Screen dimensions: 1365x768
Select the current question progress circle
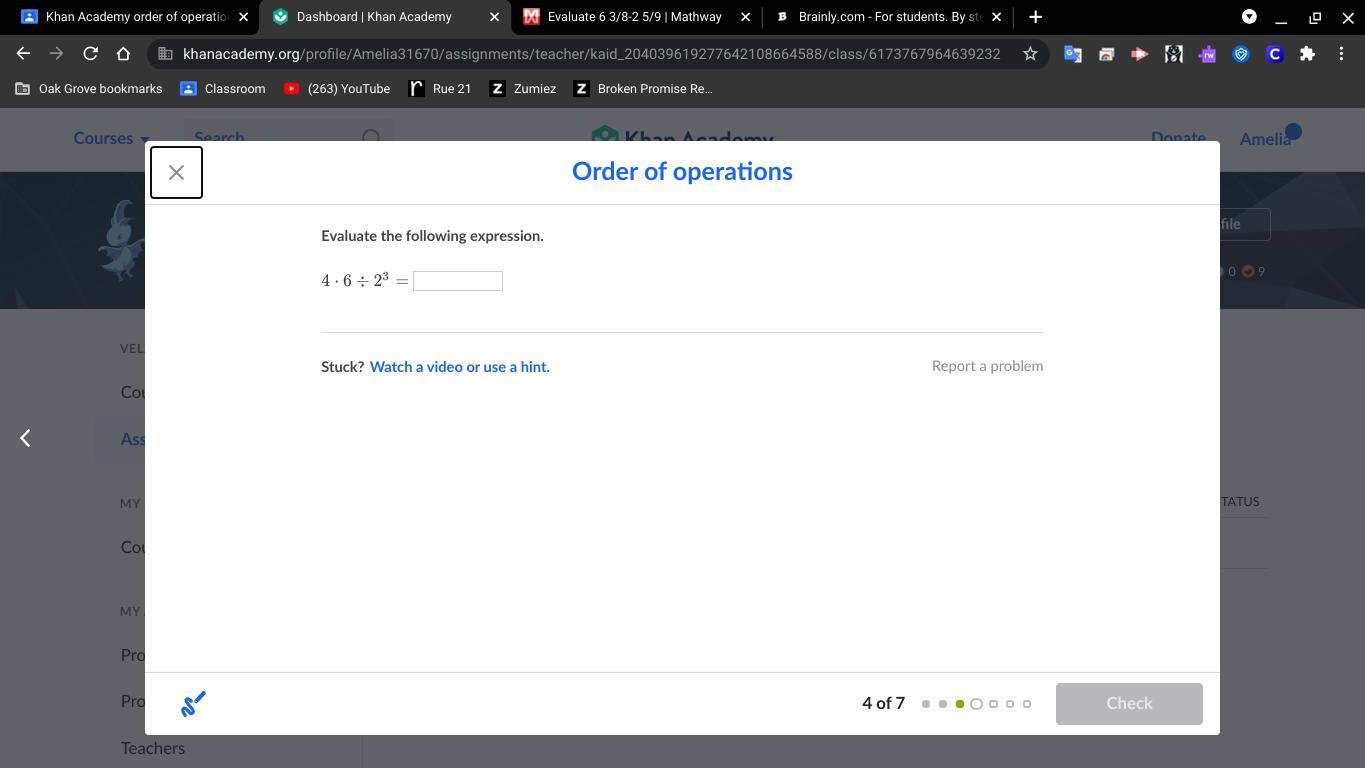[976, 704]
